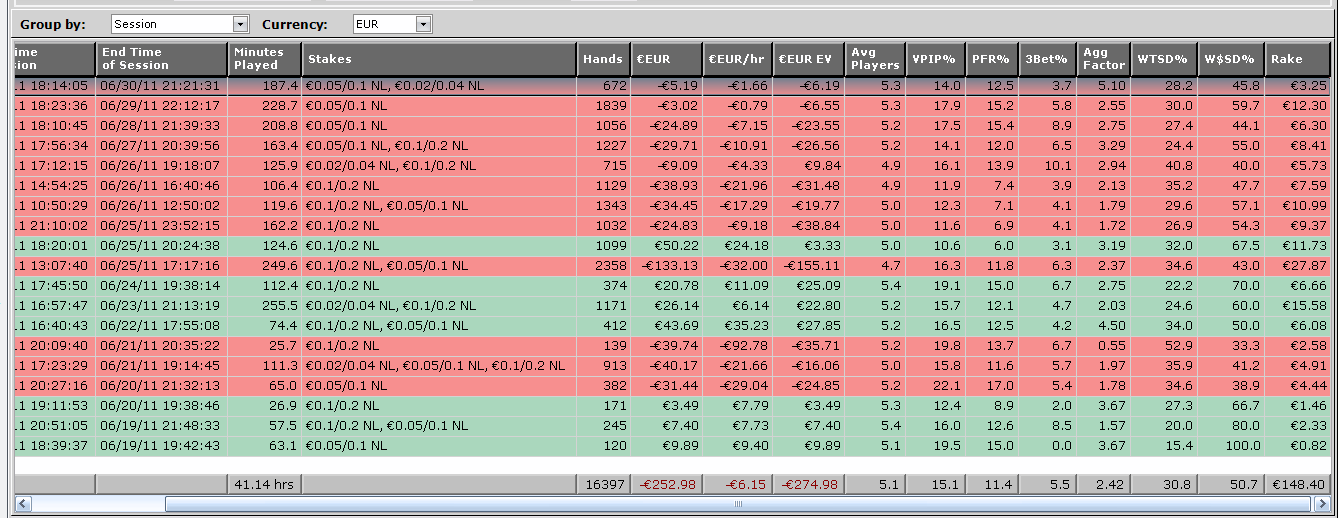Sort by €EUR/hr column header
Screen dimensions: 1338x518
tap(736, 59)
